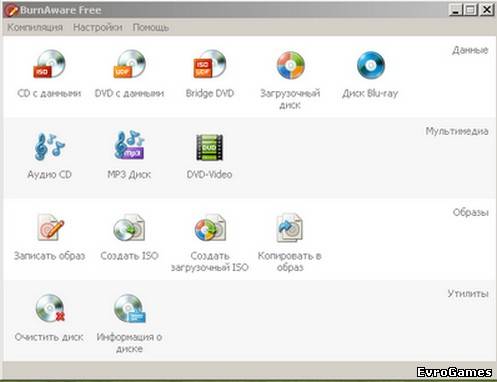Maximize the BurnAware Free window
The height and width of the screenshot is (382, 497).
click(471, 10)
